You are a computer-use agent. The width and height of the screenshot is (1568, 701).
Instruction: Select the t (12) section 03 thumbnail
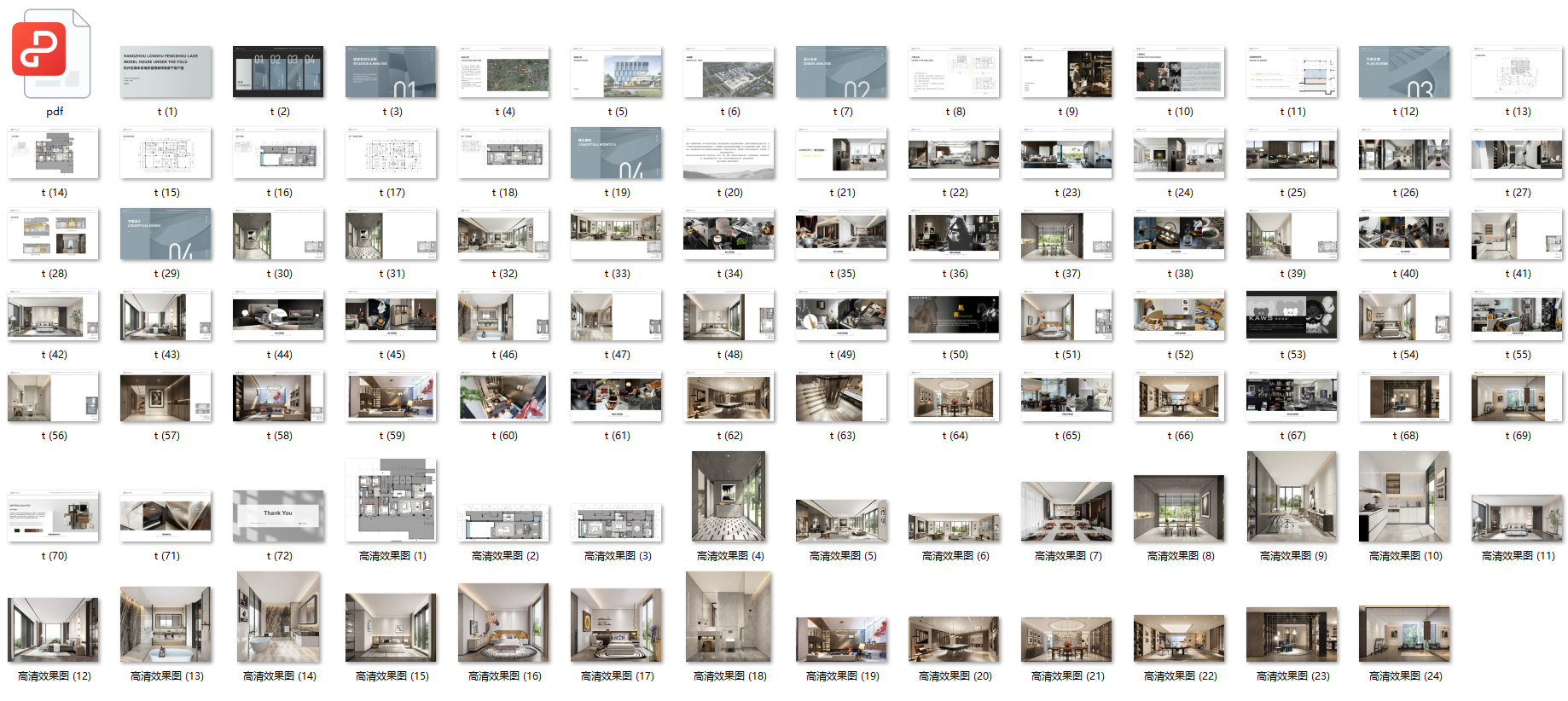click(1405, 72)
